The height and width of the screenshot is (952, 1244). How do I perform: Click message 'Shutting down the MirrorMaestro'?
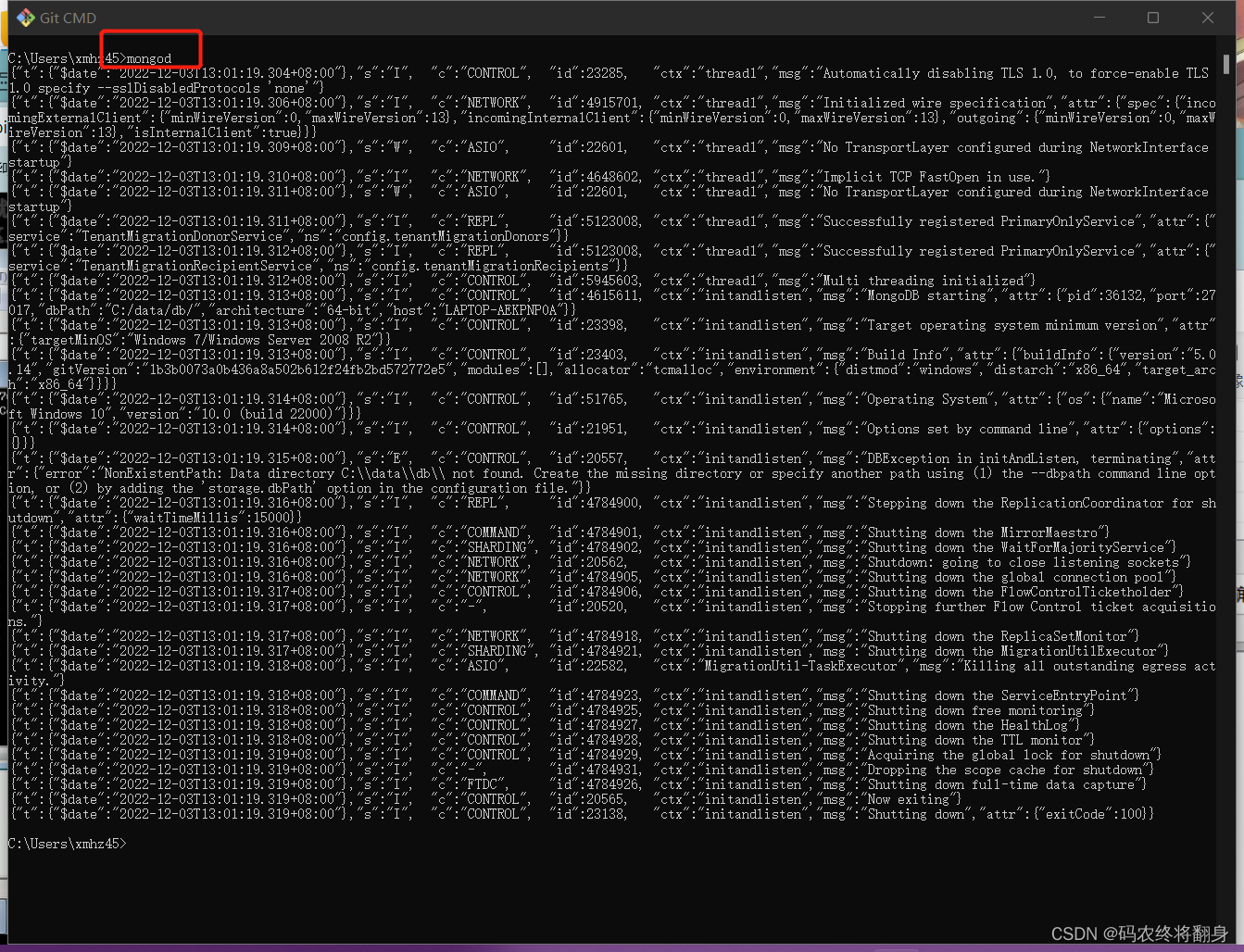pyautogui.click(x=983, y=532)
